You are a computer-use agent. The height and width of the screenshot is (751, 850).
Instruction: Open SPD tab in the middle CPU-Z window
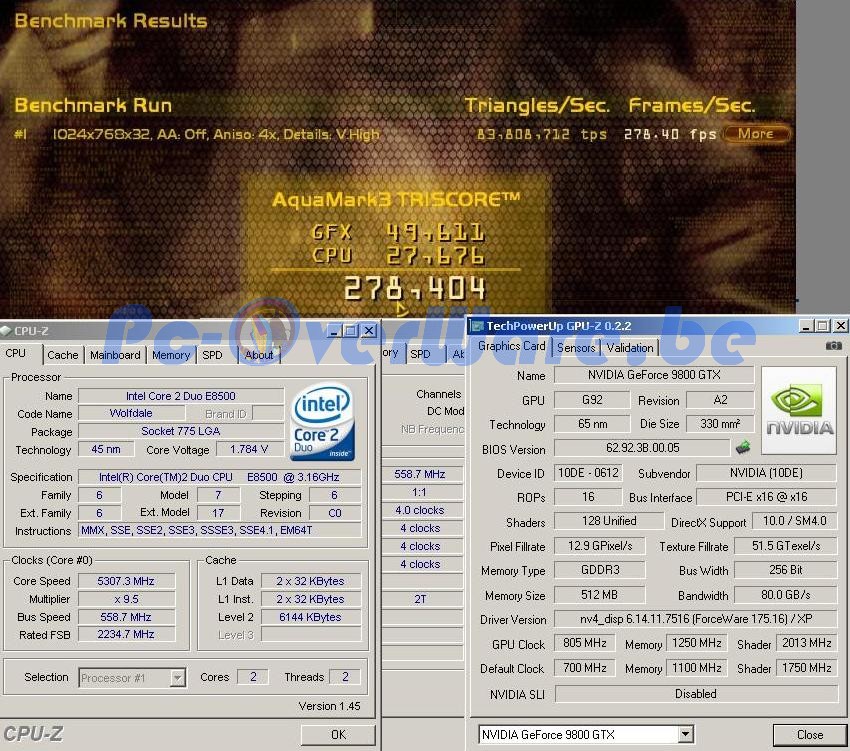[421, 354]
